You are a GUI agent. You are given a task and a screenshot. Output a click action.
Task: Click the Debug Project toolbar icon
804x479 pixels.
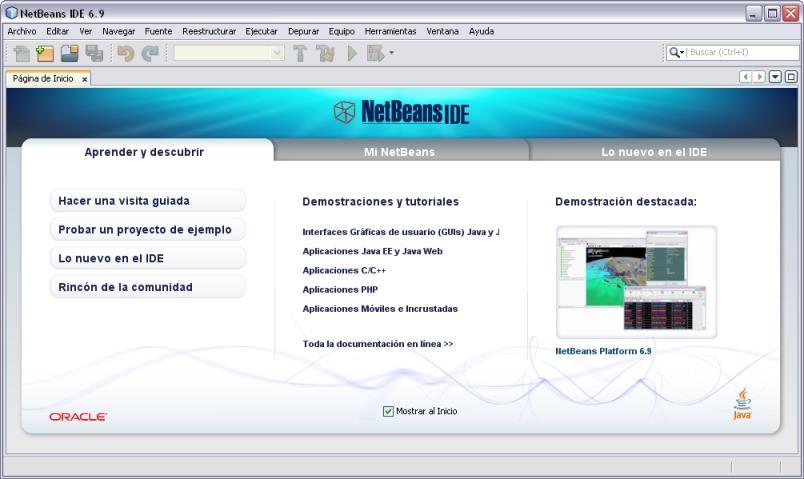pos(375,53)
